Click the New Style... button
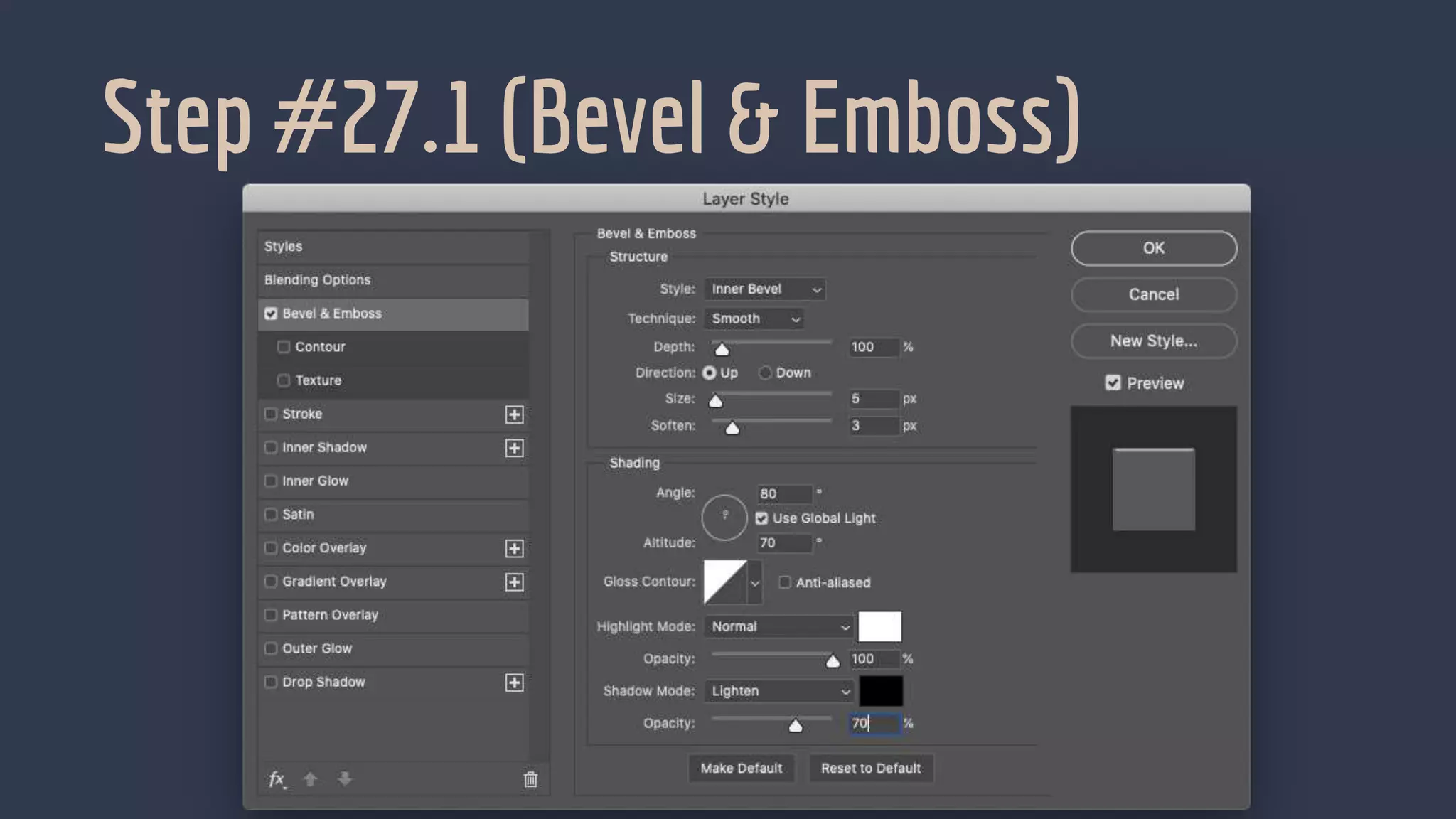 click(x=1153, y=341)
